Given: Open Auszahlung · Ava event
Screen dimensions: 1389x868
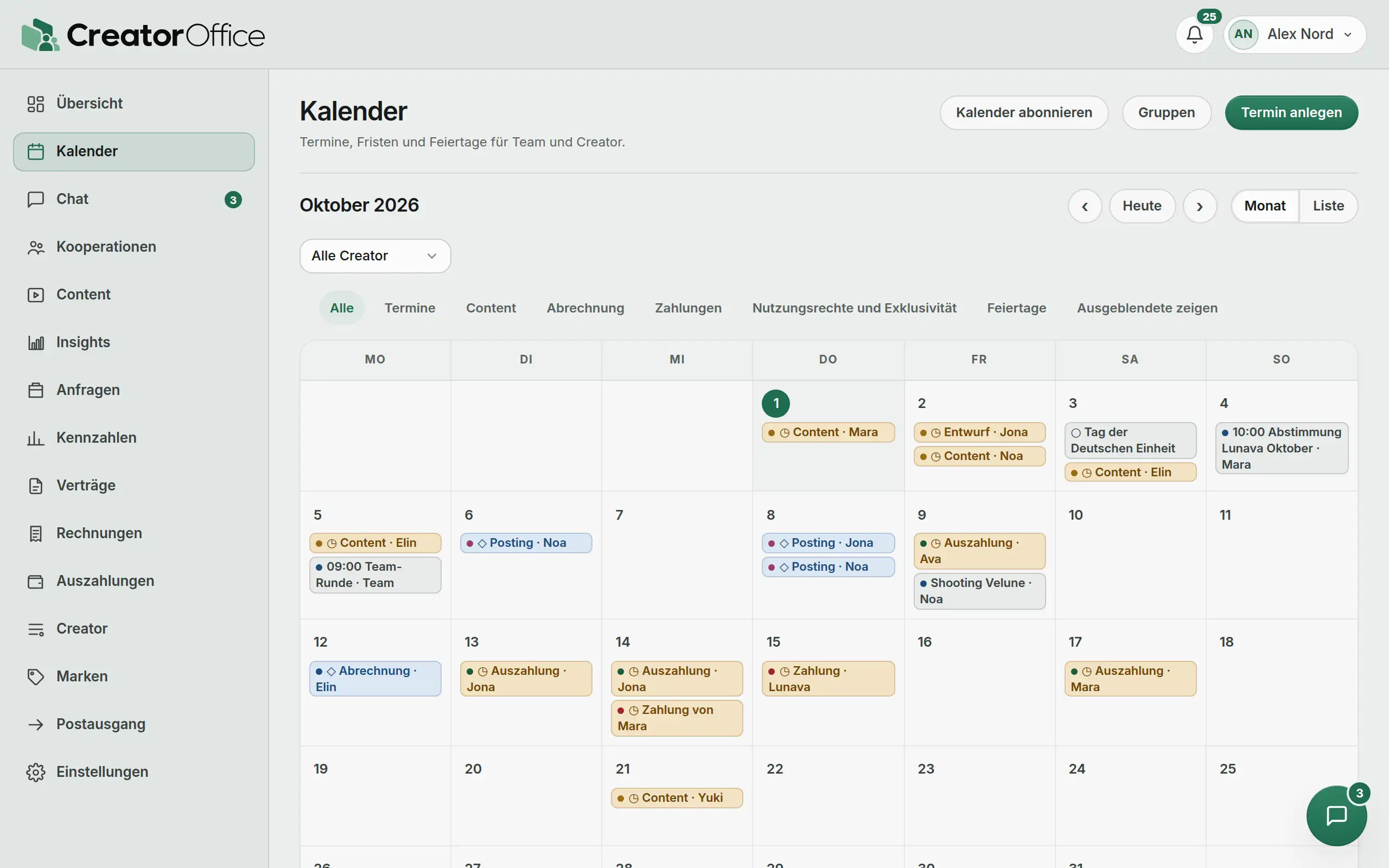Looking at the screenshot, I should pyautogui.click(x=979, y=551).
